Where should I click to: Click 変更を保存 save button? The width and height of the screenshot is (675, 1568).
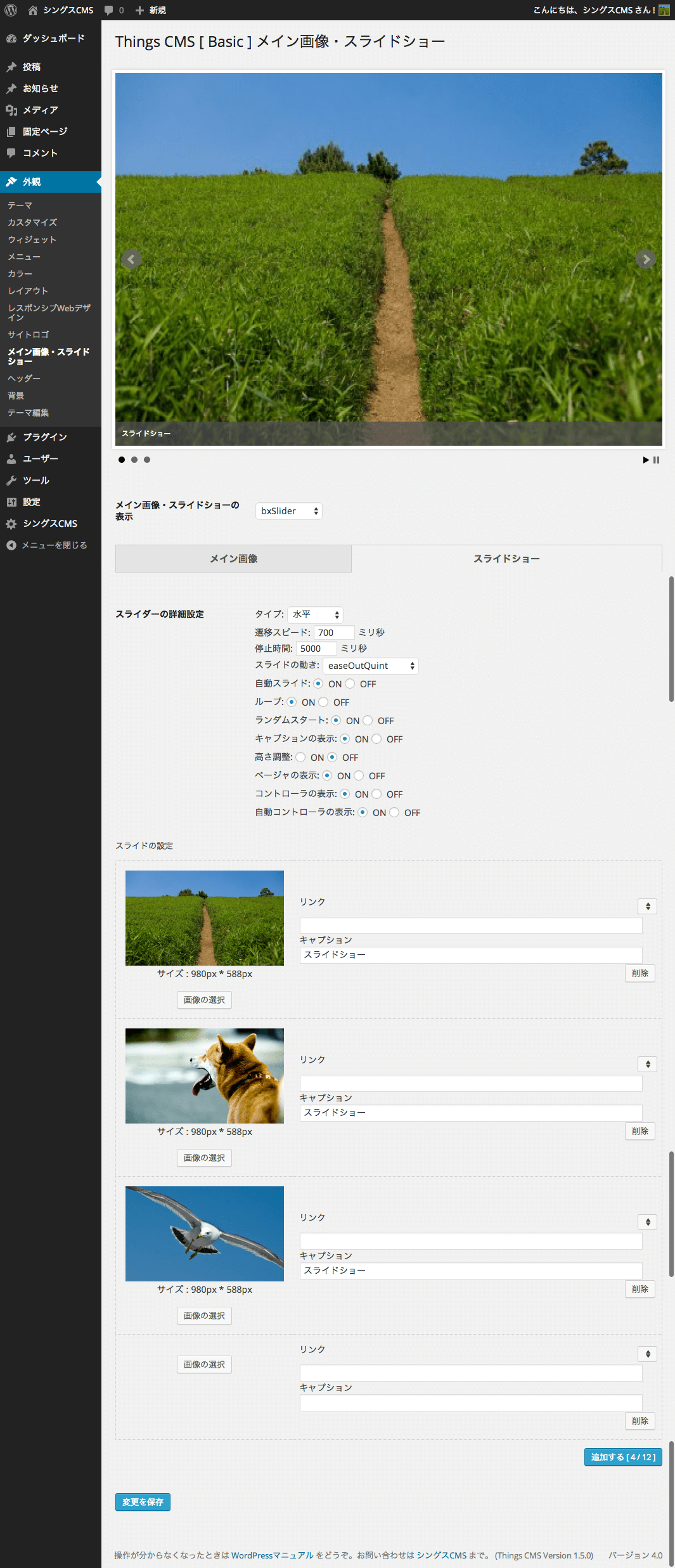click(143, 1502)
